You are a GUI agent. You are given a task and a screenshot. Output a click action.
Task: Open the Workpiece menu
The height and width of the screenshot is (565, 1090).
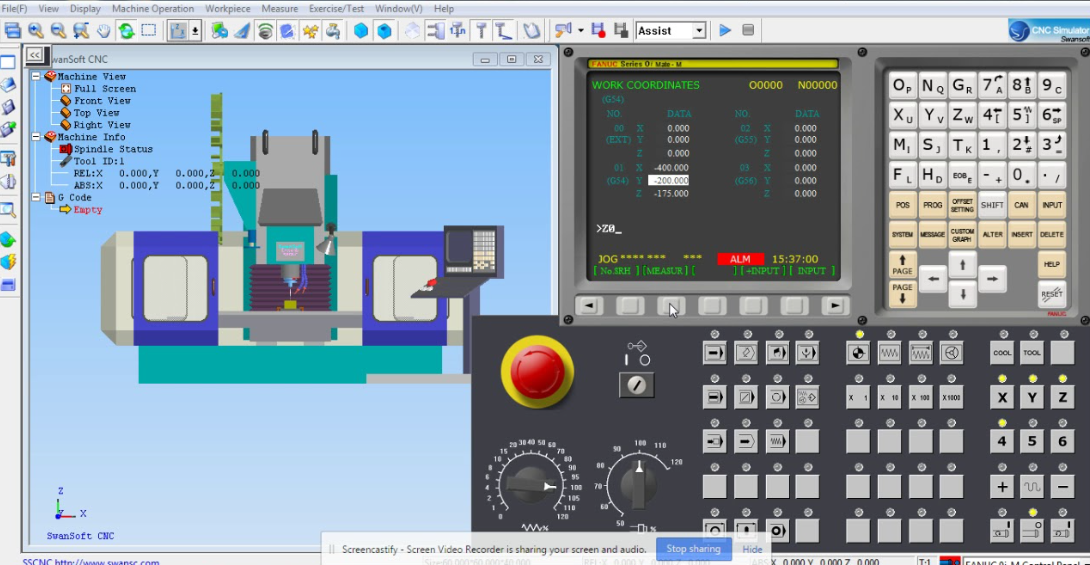click(227, 8)
